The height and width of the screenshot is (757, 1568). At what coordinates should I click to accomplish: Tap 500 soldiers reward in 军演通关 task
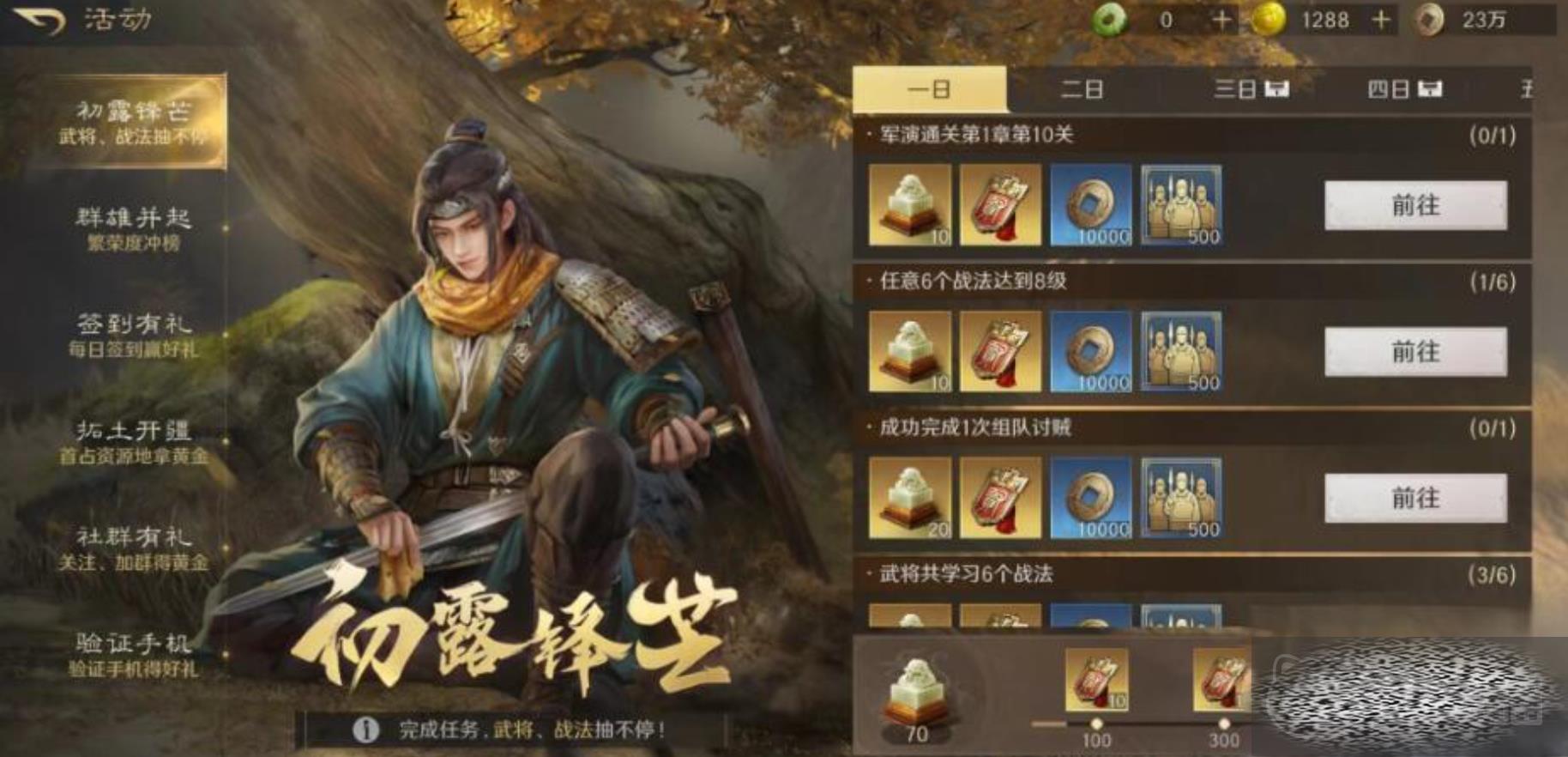(1181, 205)
